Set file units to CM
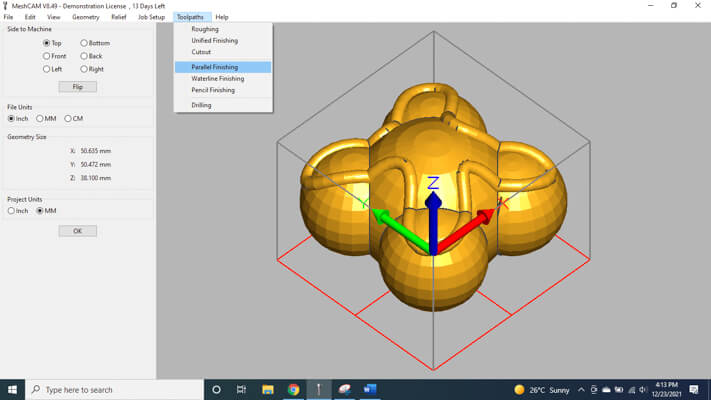Image resolution: width=711 pixels, height=400 pixels. (x=68, y=118)
